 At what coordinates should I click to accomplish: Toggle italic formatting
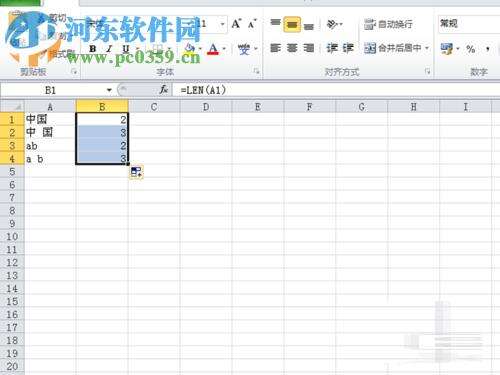(x=109, y=49)
